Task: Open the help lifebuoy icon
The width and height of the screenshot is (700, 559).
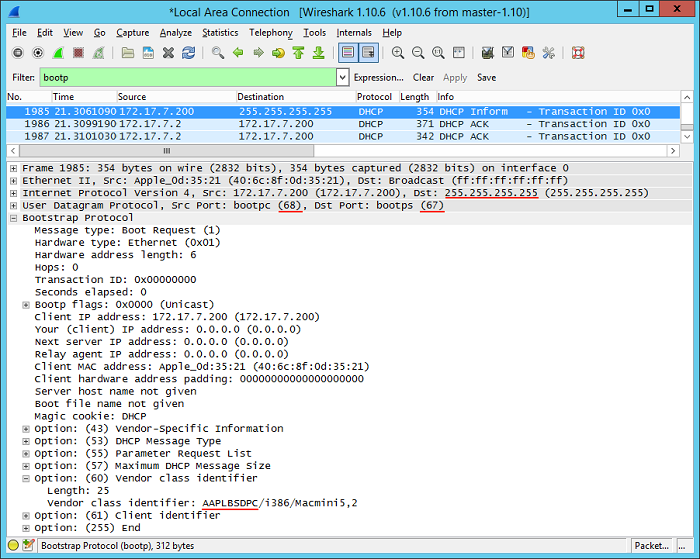Action: [577, 53]
